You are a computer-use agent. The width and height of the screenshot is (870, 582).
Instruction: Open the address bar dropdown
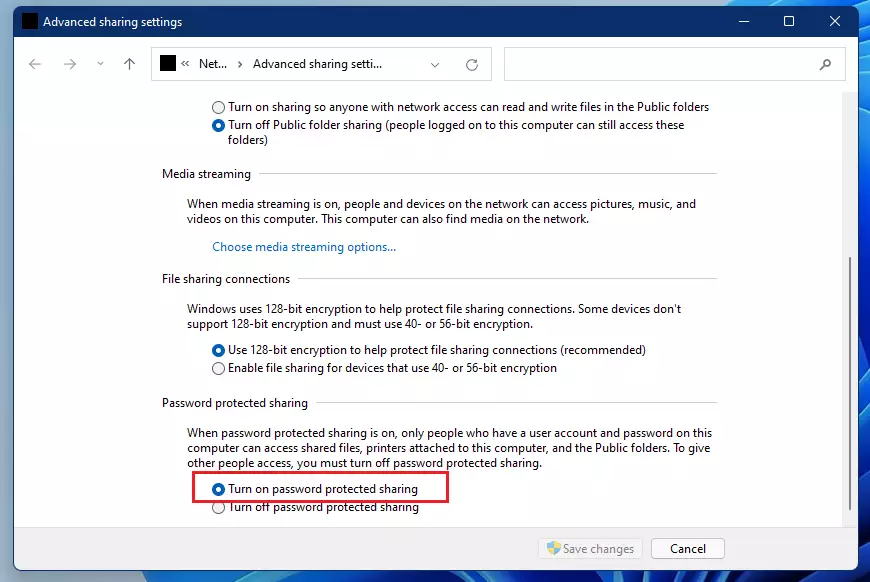point(434,63)
